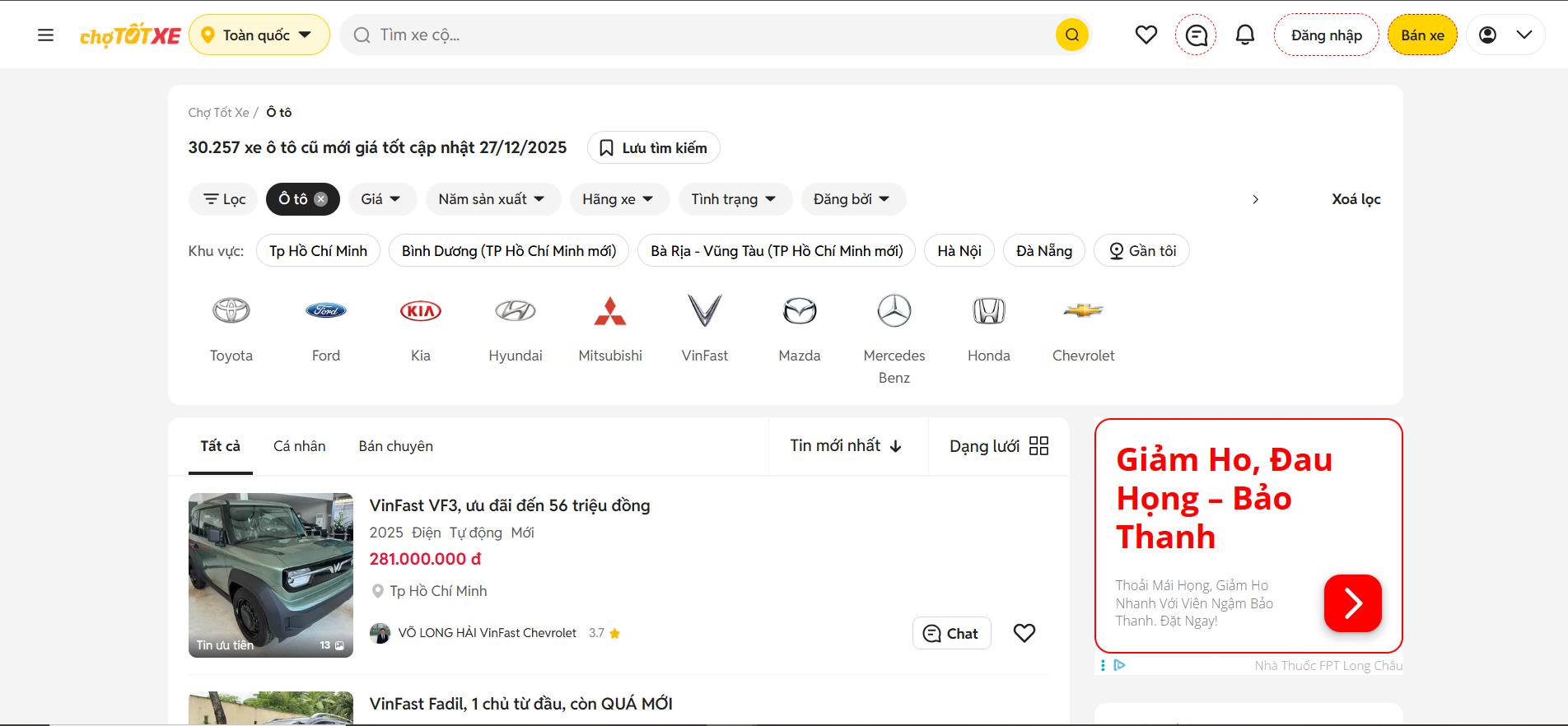1568x726 pixels.
Task: Focus the Tìm xe cộ search field
Action: pyautogui.click(x=708, y=35)
